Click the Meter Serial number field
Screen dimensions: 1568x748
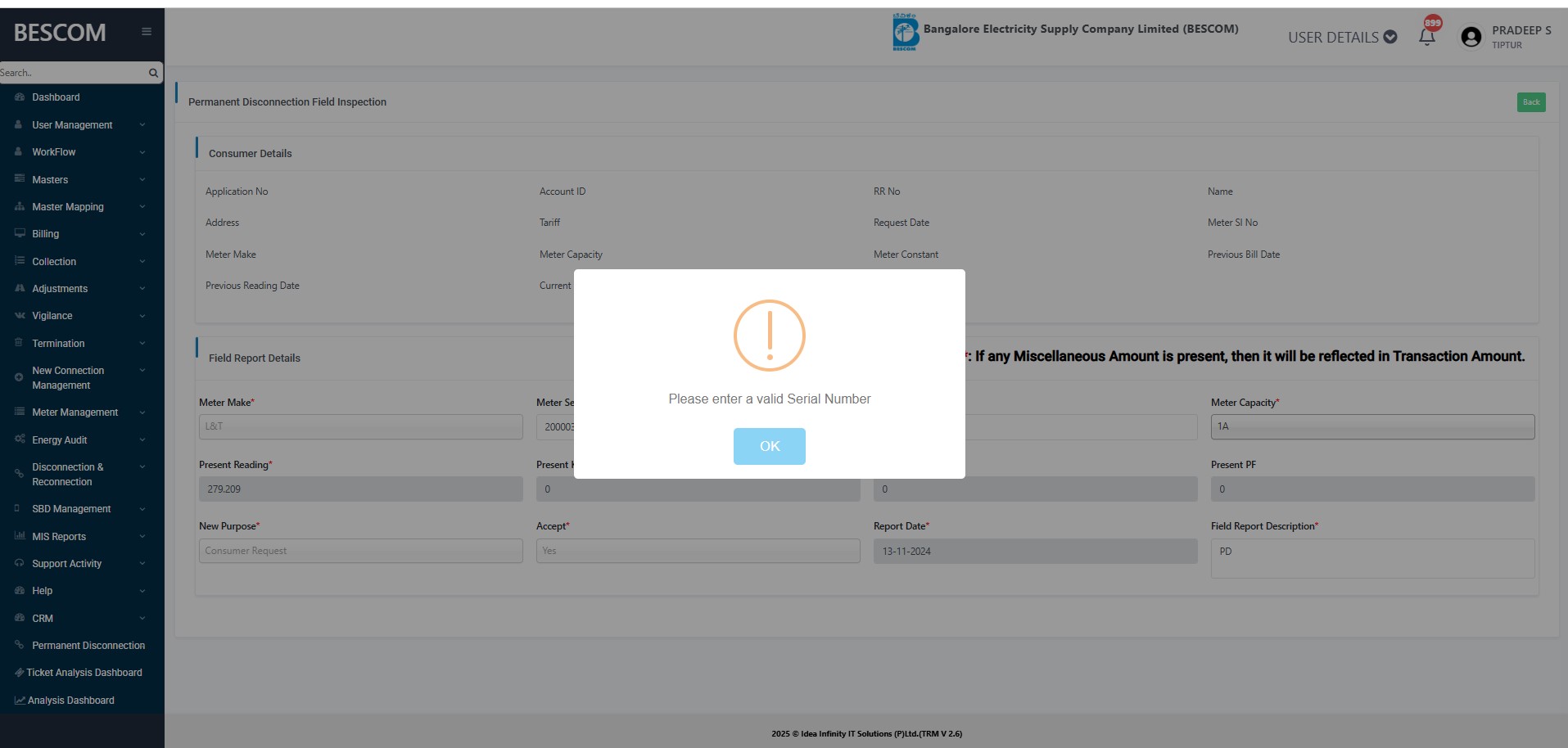(556, 426)
